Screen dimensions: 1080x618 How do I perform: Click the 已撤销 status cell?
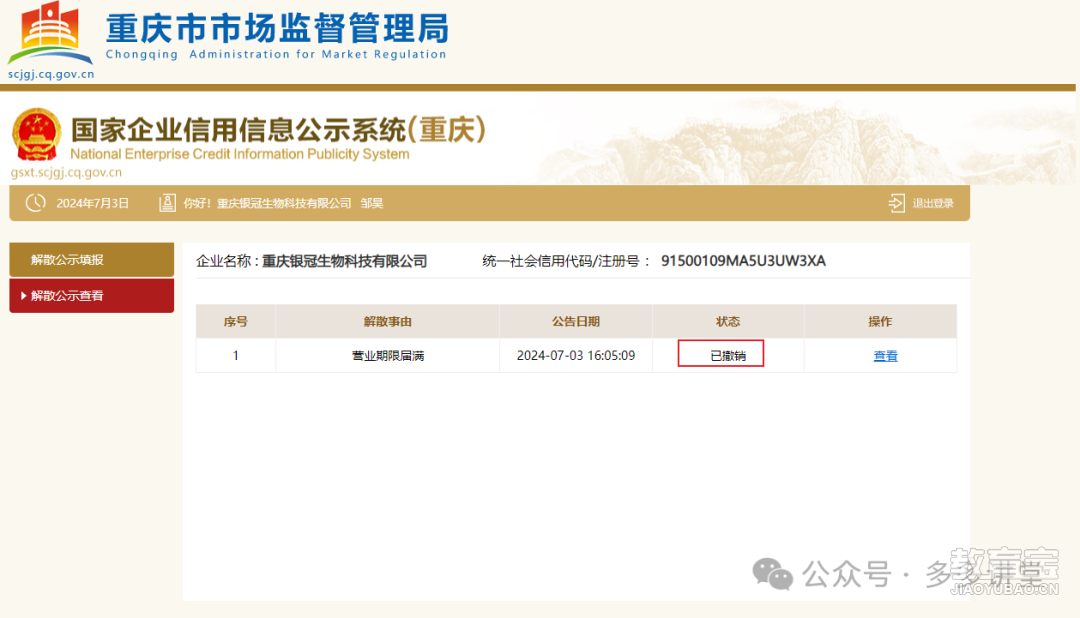[x=728, y=356]
